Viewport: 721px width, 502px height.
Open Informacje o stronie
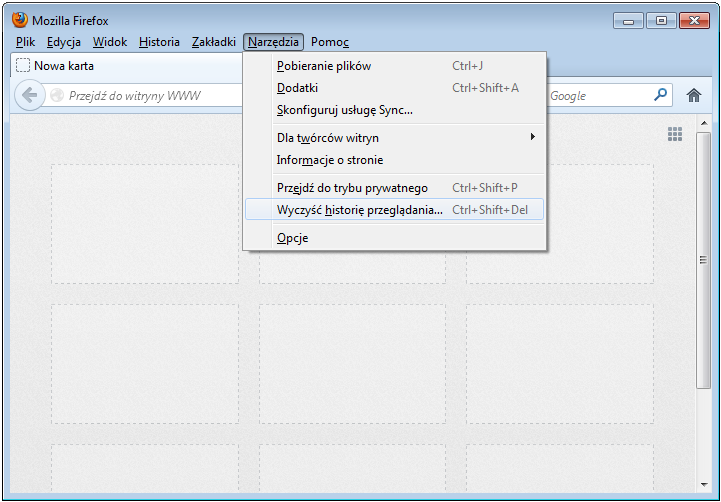click(395, 160)
